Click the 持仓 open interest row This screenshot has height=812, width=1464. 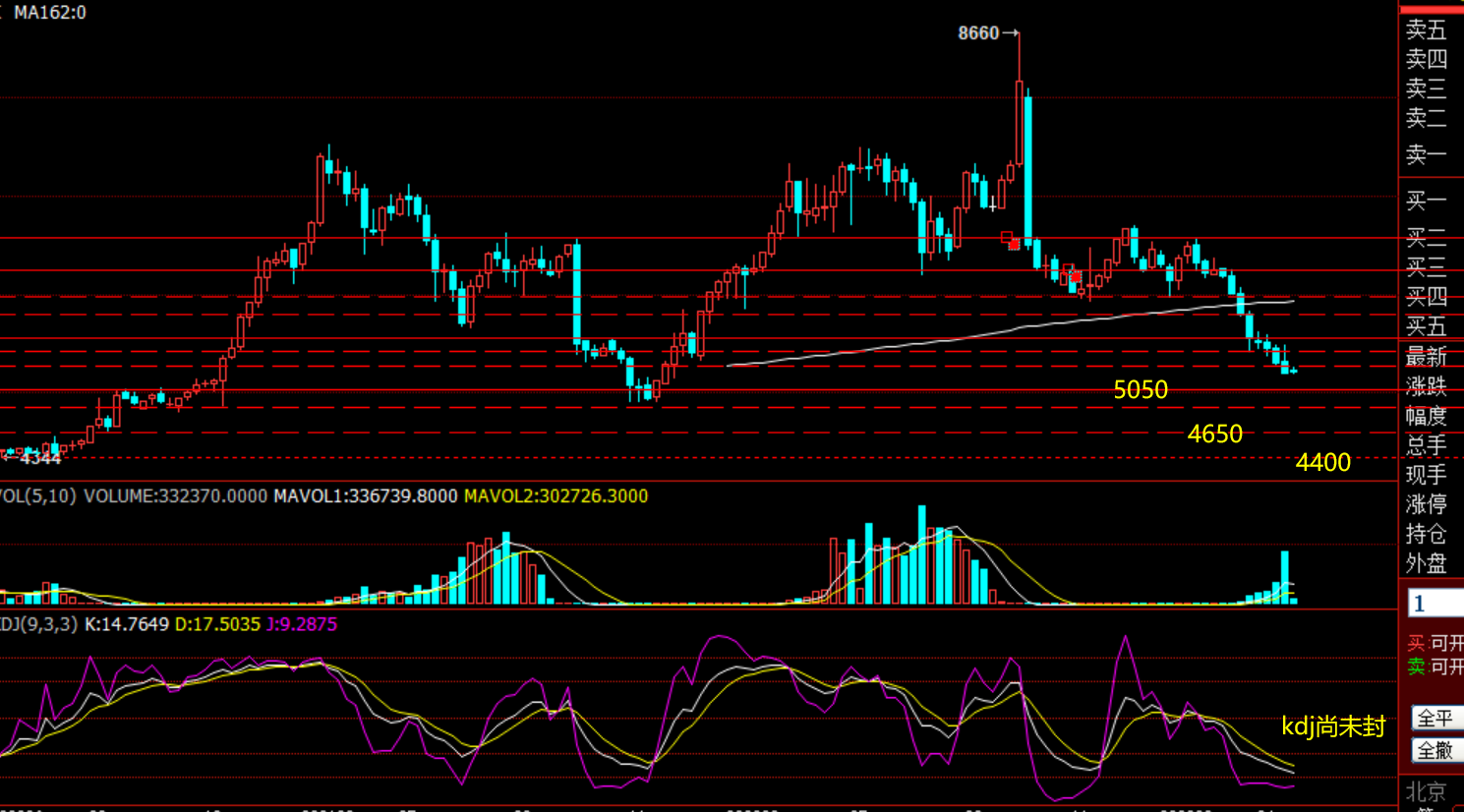pos(1427,534)
